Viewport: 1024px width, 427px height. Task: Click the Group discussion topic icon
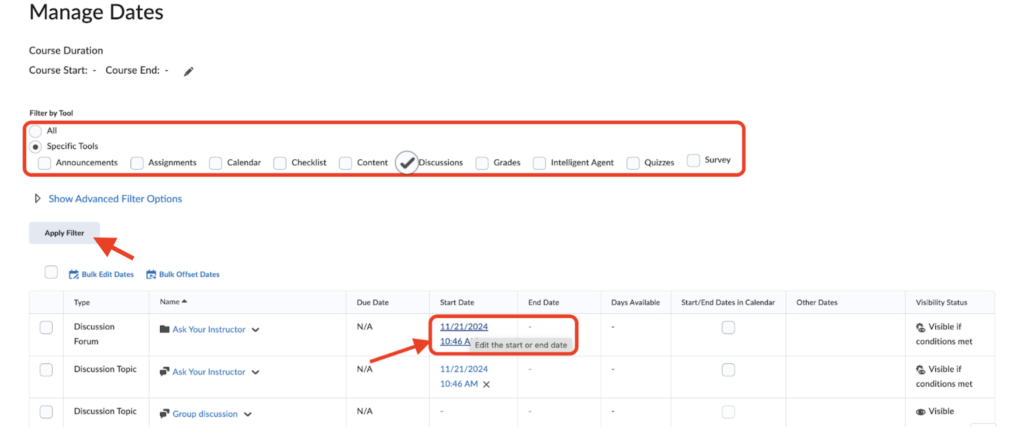pyautogui.click(x=164, y=414)
